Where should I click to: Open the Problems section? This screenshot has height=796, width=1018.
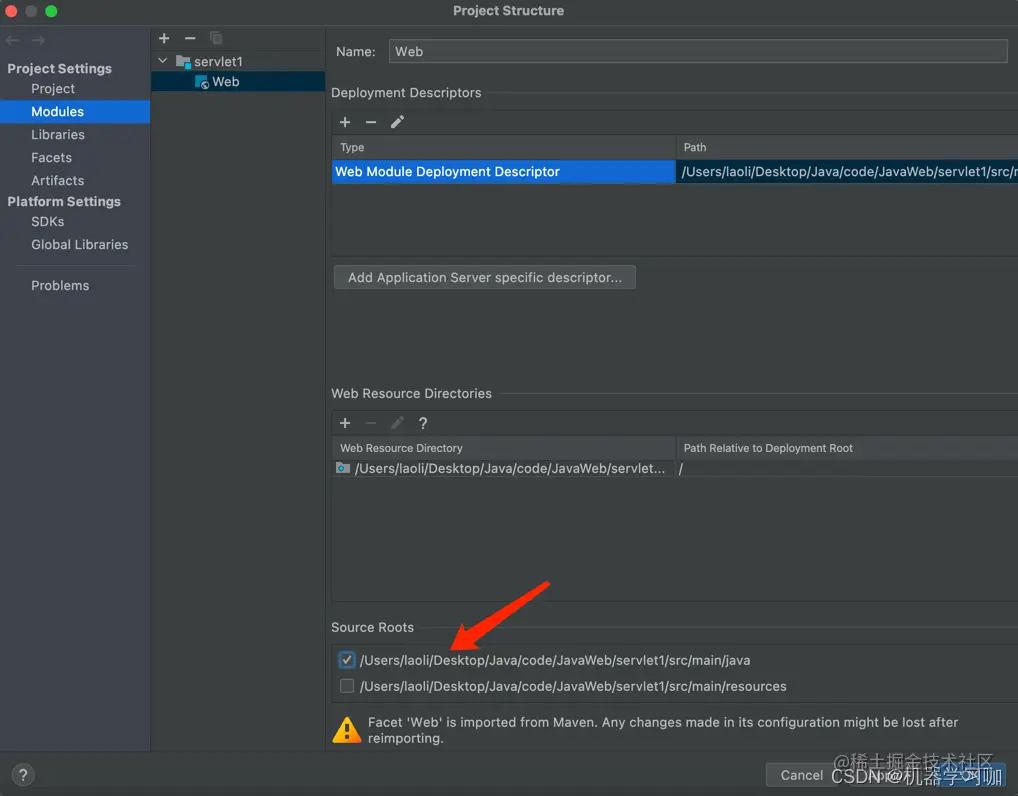coord(60,286)
